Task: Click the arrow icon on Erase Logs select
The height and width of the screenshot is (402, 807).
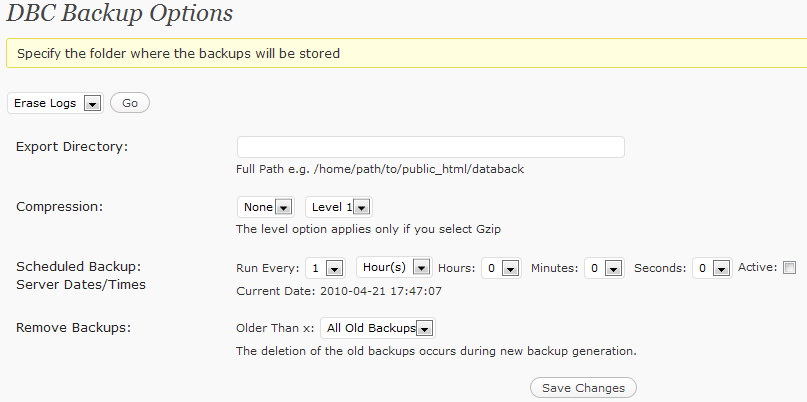Action: point(92,104)
